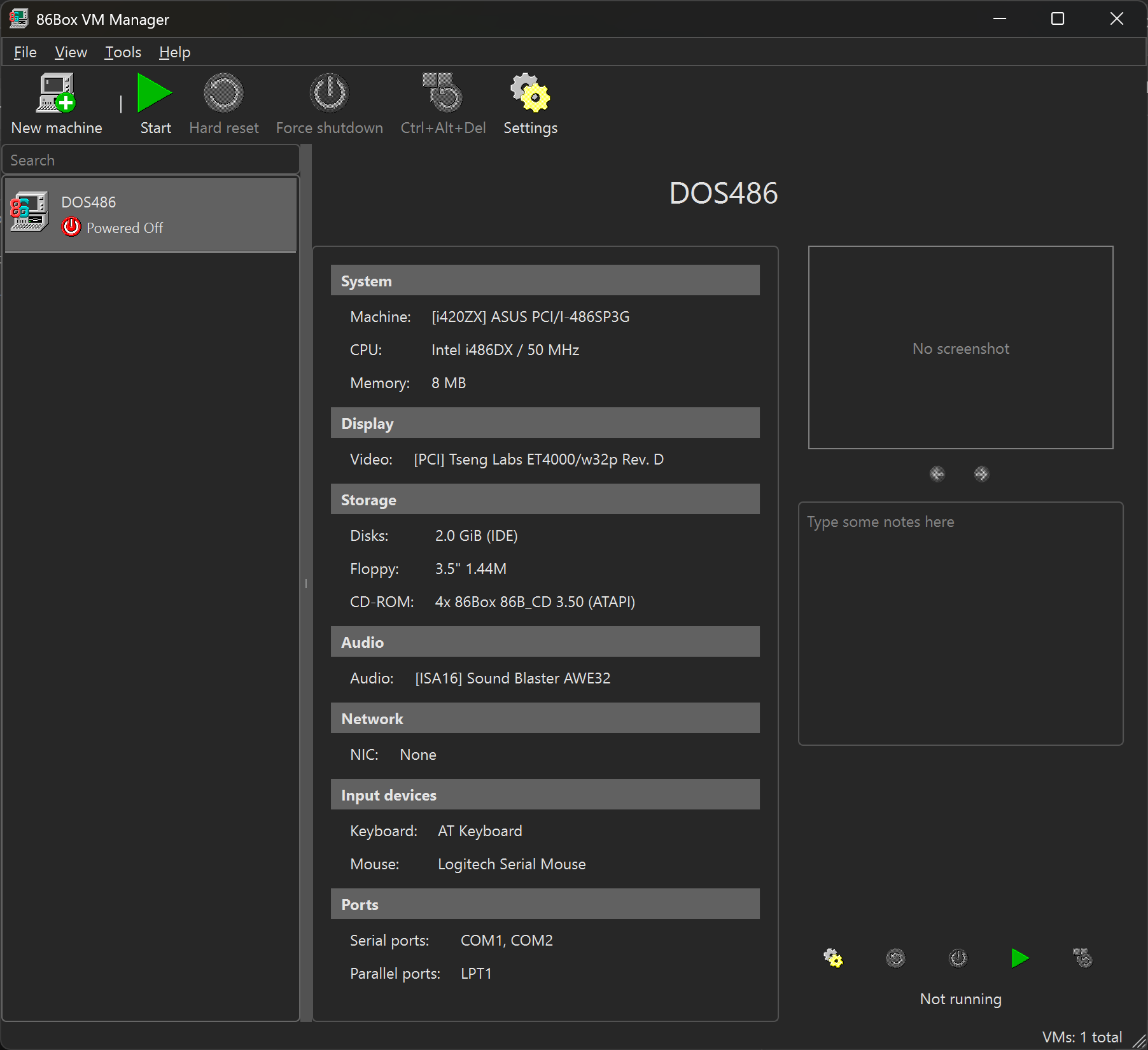
Task: Show the previous screenshot with left arrow
Action: click(x=937, y=474)
